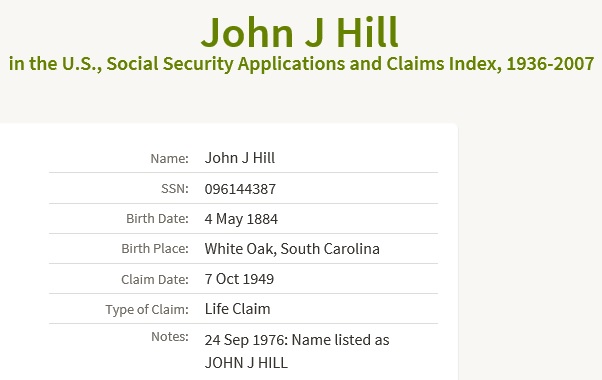Click the John J Hill page title
602x380 pixels.
(300, 32)
